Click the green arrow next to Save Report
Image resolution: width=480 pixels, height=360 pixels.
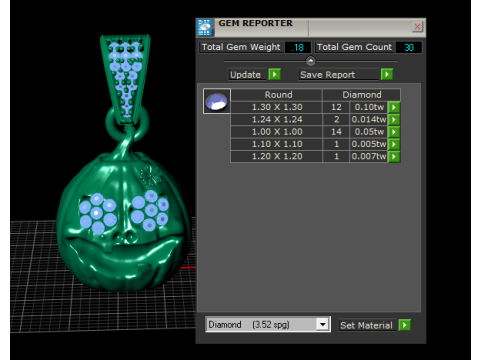coord(387,74)
